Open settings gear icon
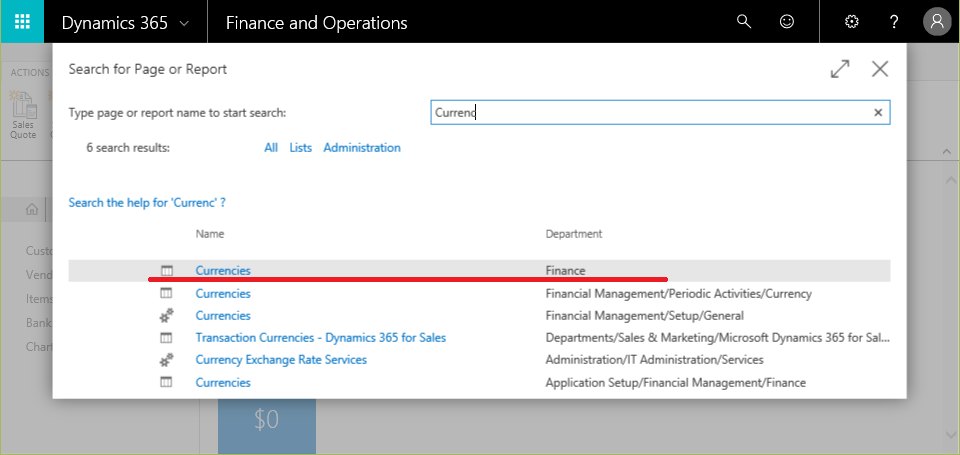960x455 pixels. pyautogui.click(x=851, y=22)
